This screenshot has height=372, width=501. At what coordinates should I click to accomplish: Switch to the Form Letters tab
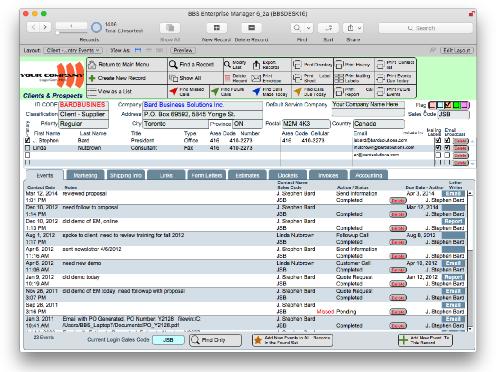tap(206, 175)
